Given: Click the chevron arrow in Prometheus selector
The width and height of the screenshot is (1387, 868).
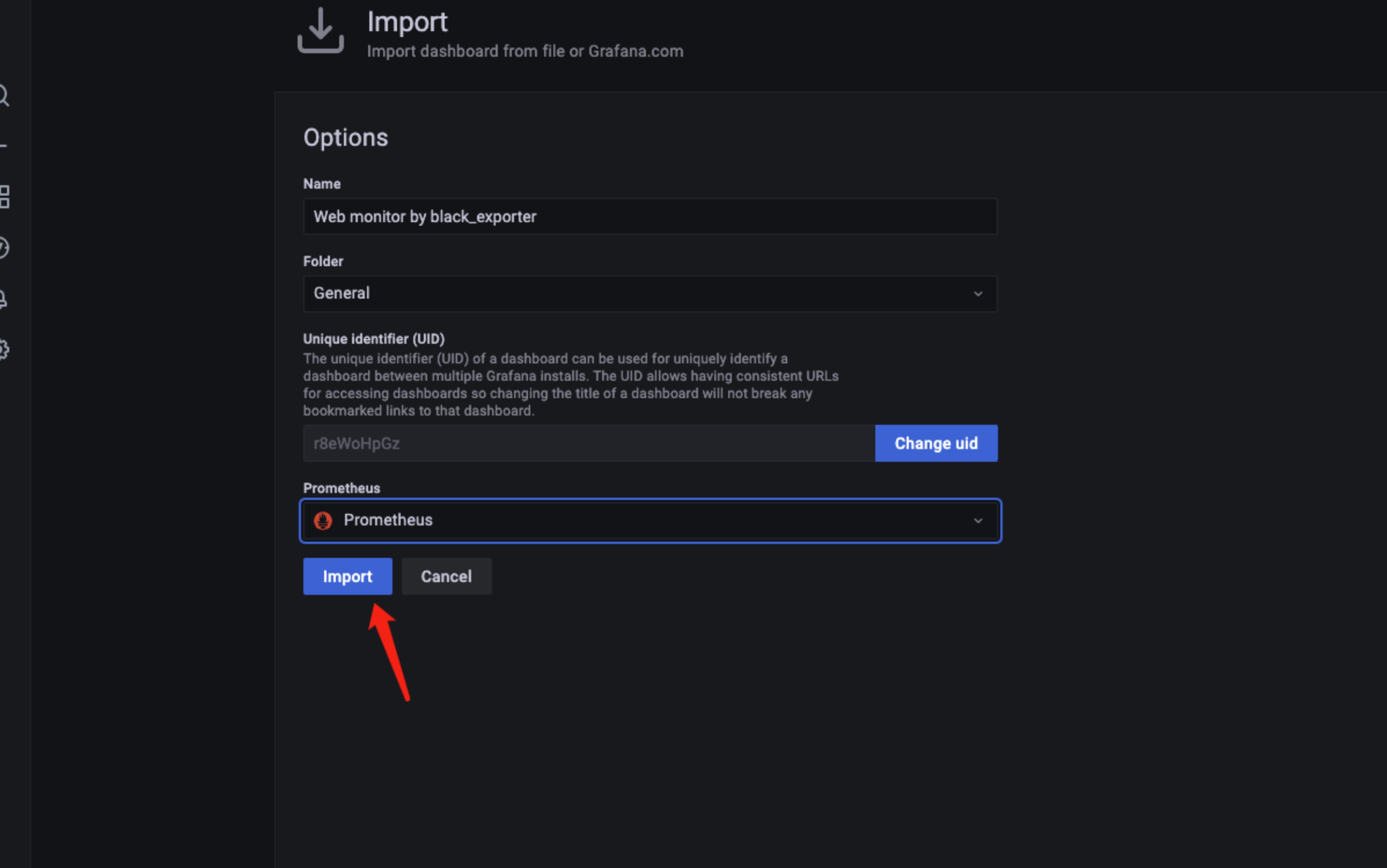Looking at the screenshot, I should (978, 521).
